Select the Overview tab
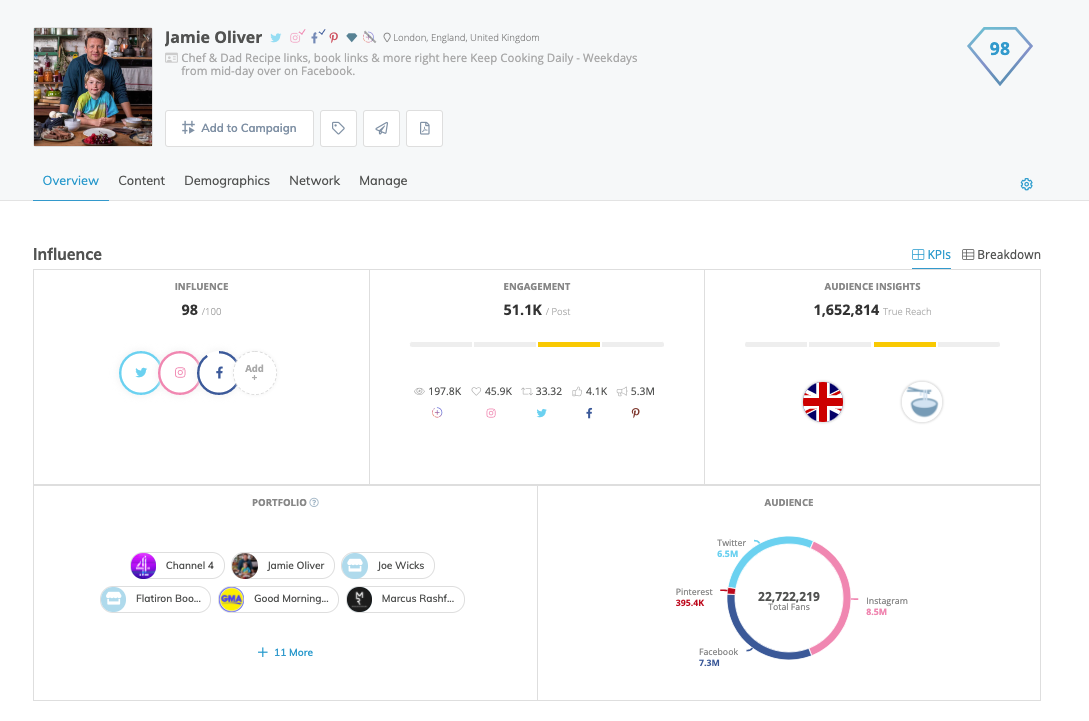Screen dimensions: 1089x721 pos(71,181)
